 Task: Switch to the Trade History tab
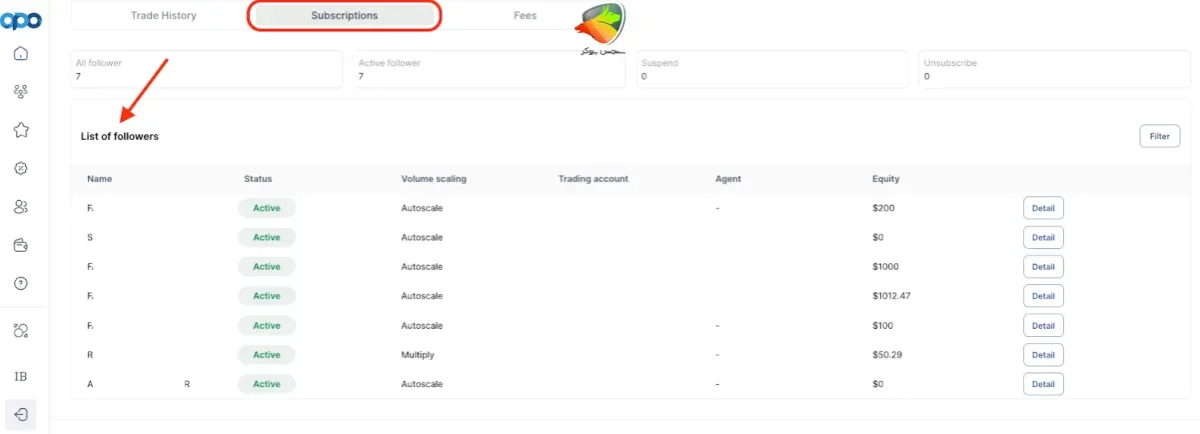tap(163, 16)
